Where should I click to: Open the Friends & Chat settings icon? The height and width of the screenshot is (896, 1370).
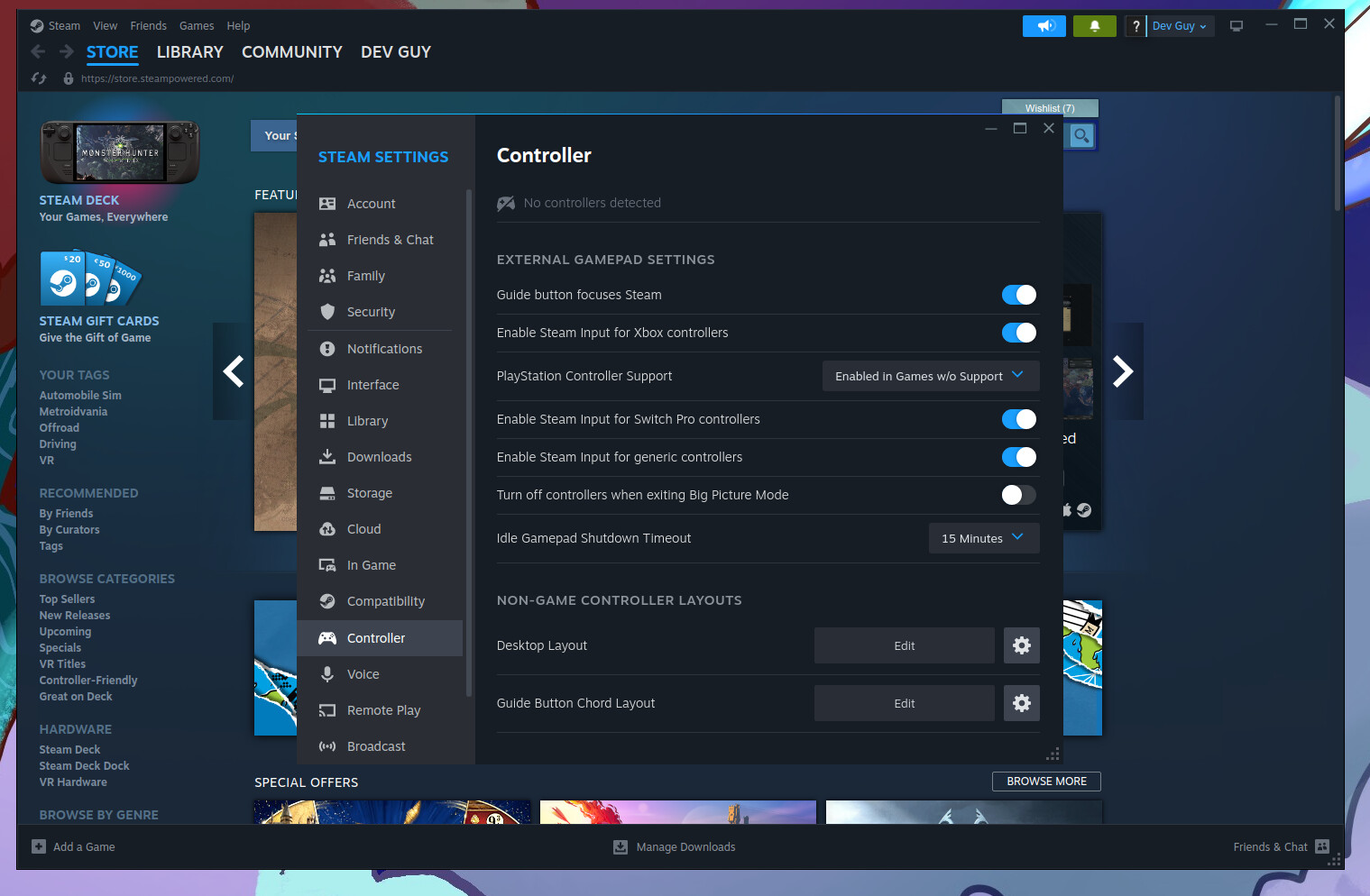(327, 240)
